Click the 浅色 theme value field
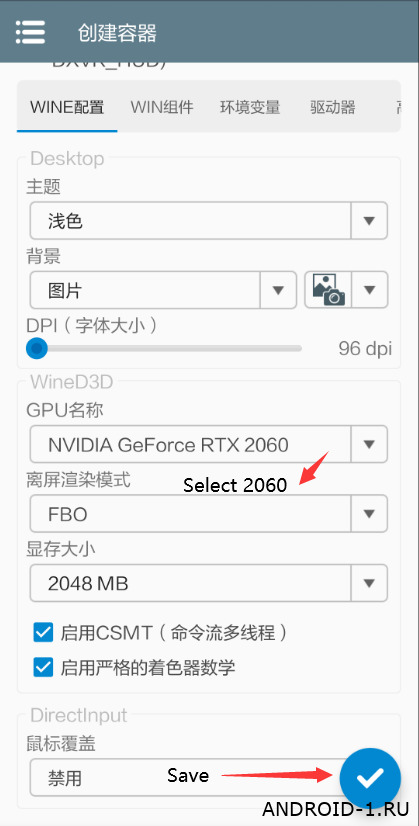Screen dimensions: 419x826 point(190,220)
